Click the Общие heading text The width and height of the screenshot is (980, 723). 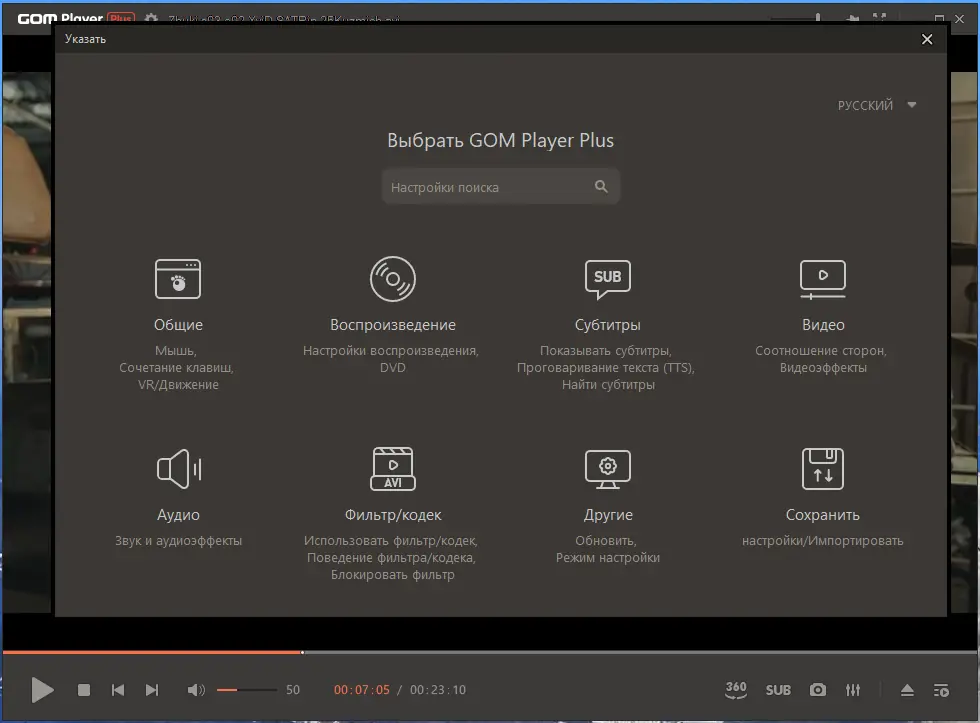click(178, 325)
